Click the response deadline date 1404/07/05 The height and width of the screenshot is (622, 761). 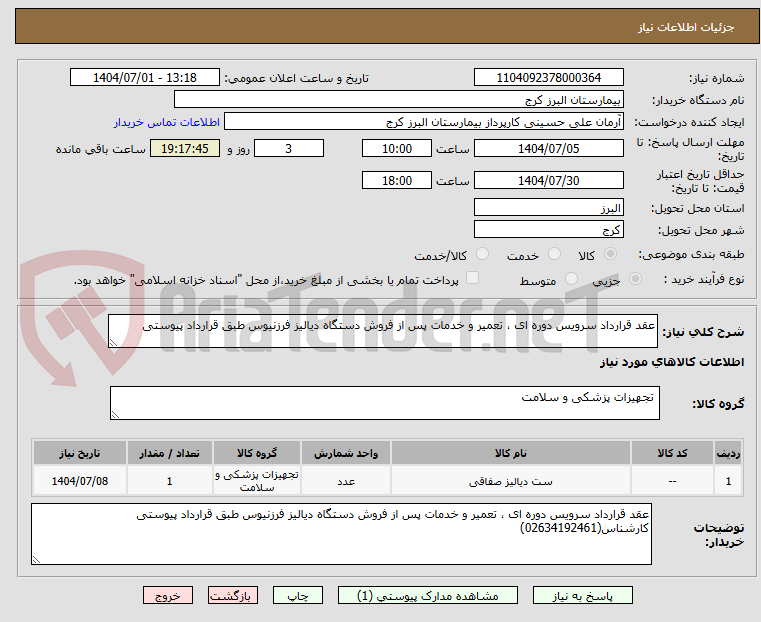[x=548, y=148]
